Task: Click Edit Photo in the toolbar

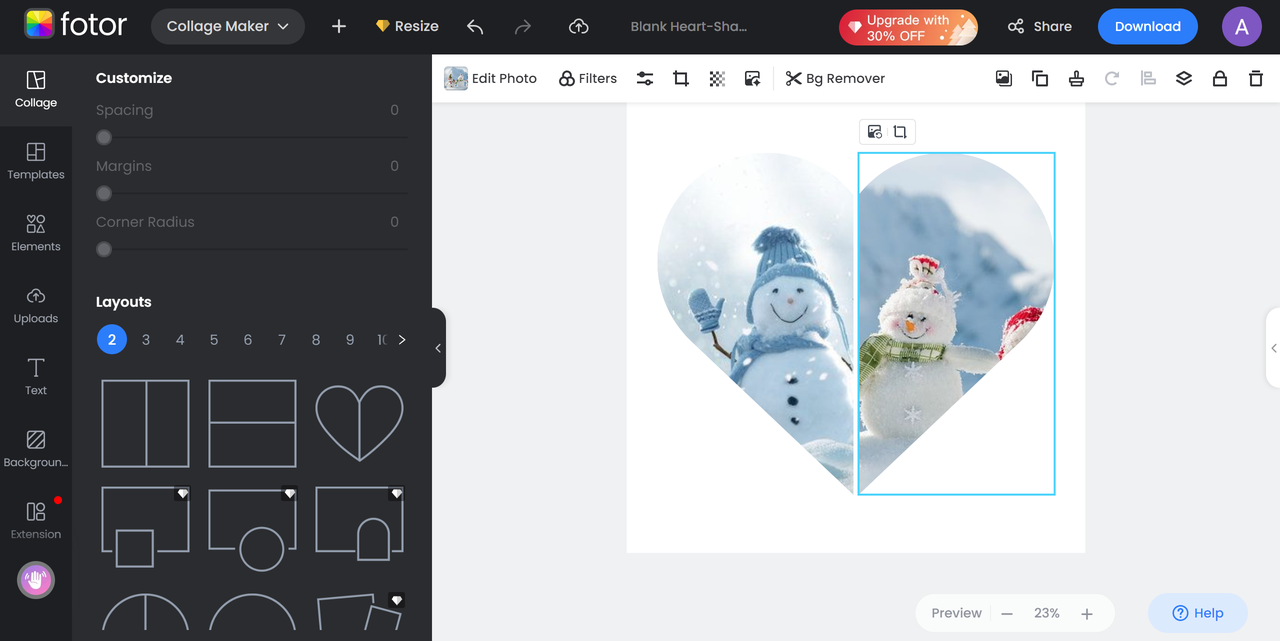Action: tap(491, 78)
